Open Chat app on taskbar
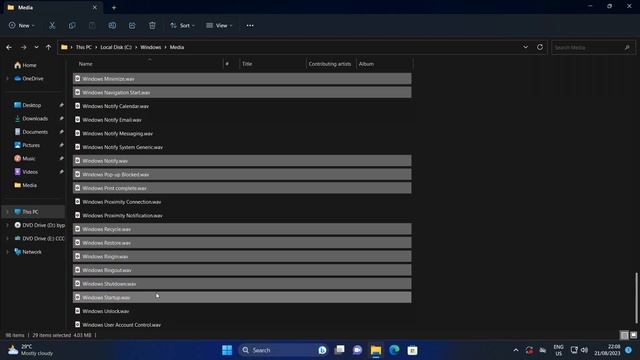This screenshot has height=360, width=640. pos(358,350)
